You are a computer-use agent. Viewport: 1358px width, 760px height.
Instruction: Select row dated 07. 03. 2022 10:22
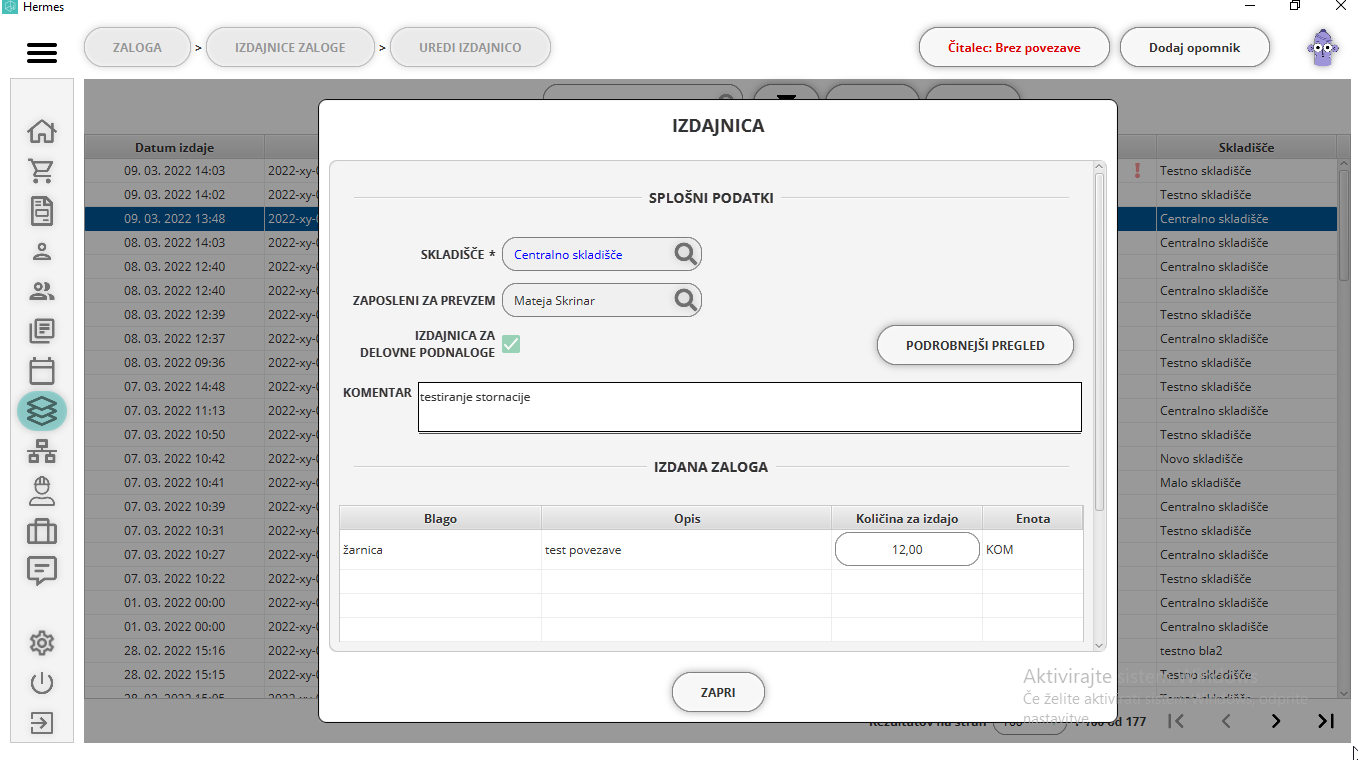tap(175, 579)
